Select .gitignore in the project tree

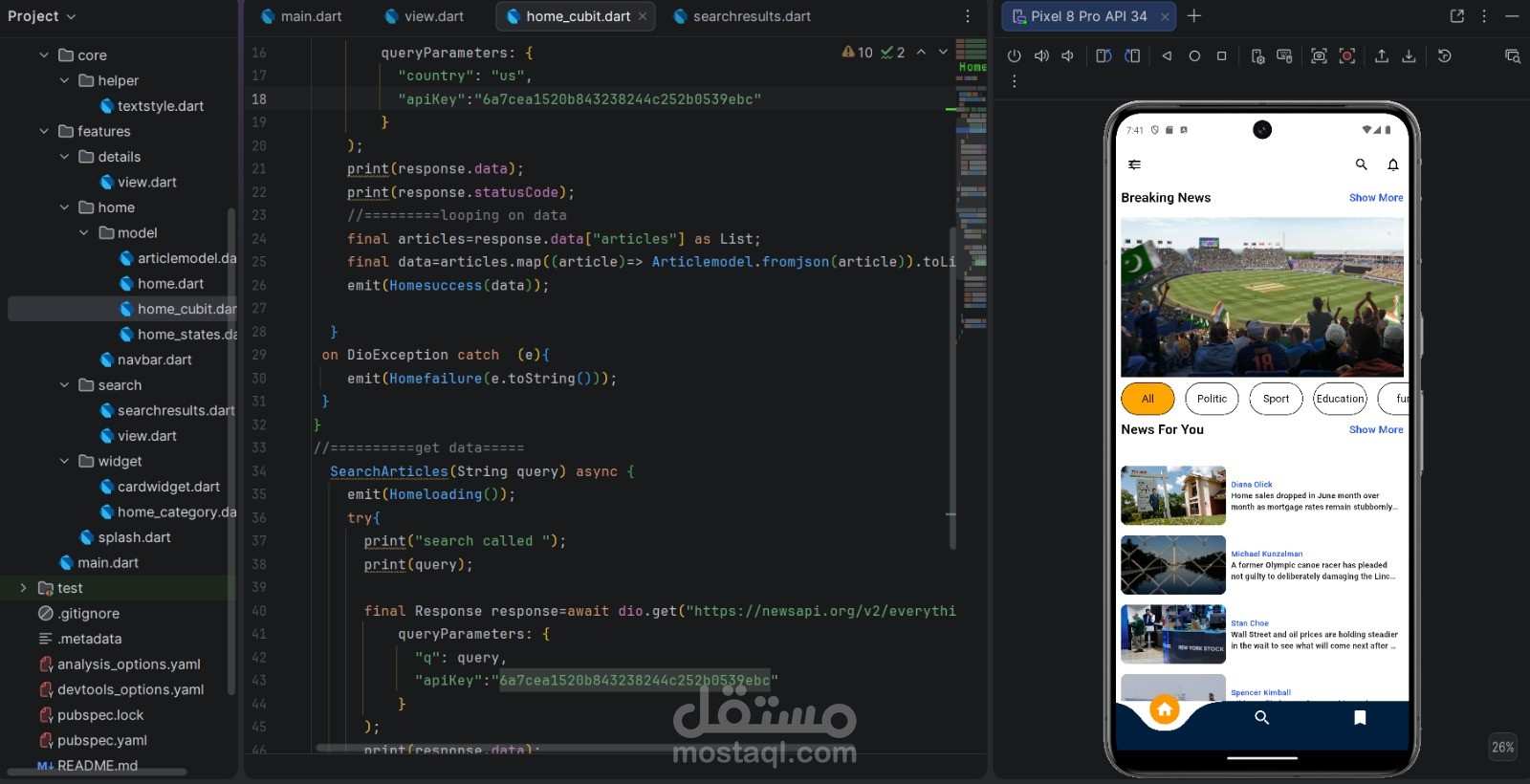point(78,614)
